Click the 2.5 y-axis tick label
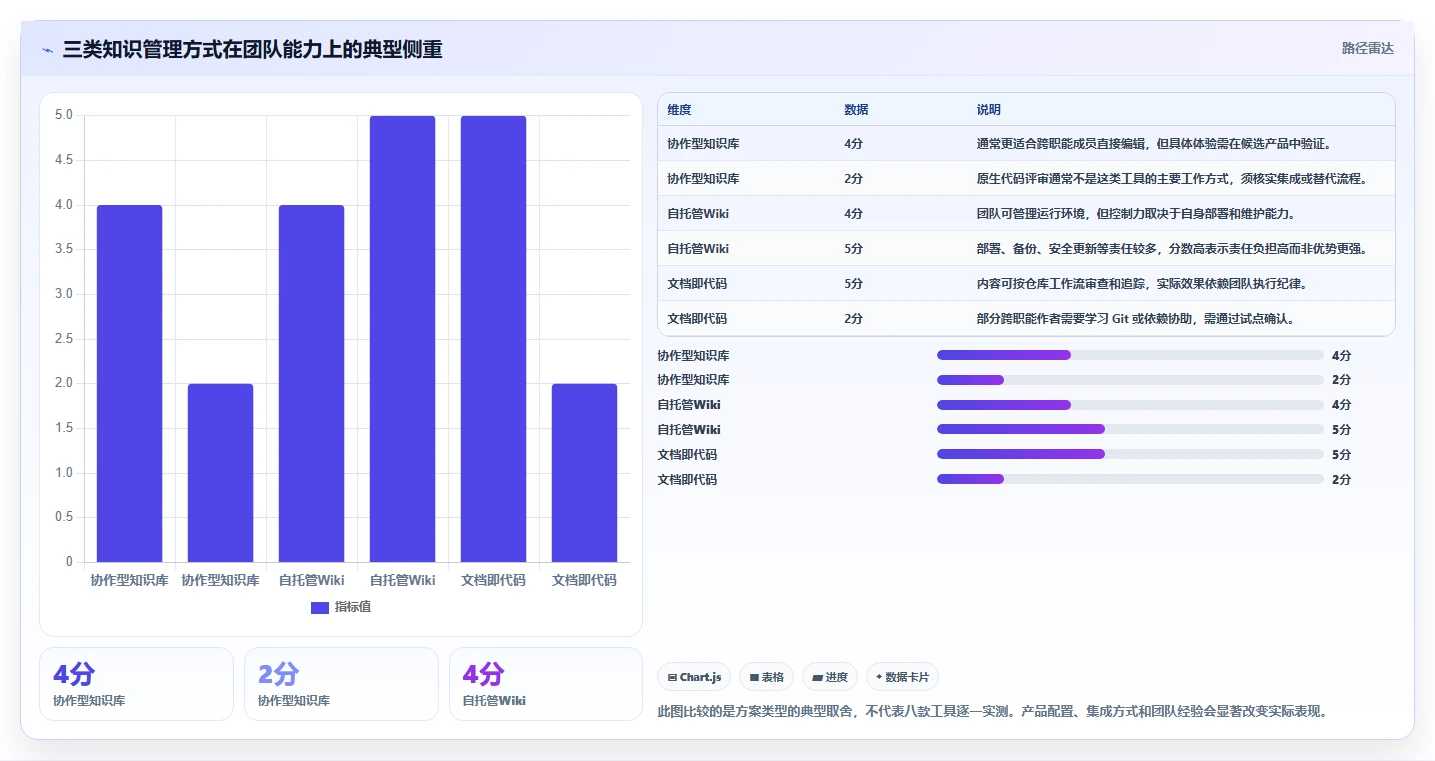The width and height of the screenshot is (1435, 761). point(64,339)
